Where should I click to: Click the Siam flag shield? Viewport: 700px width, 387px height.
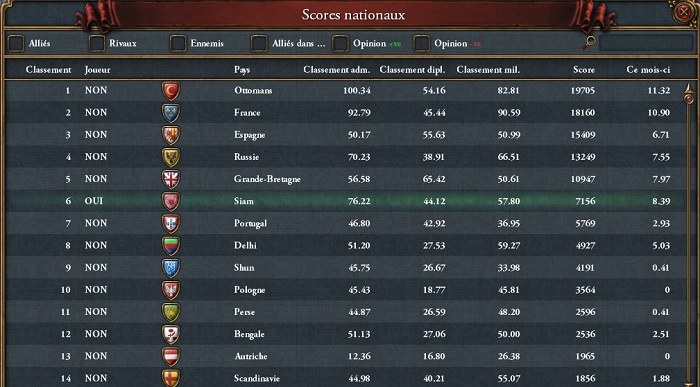tap(171, 201)
